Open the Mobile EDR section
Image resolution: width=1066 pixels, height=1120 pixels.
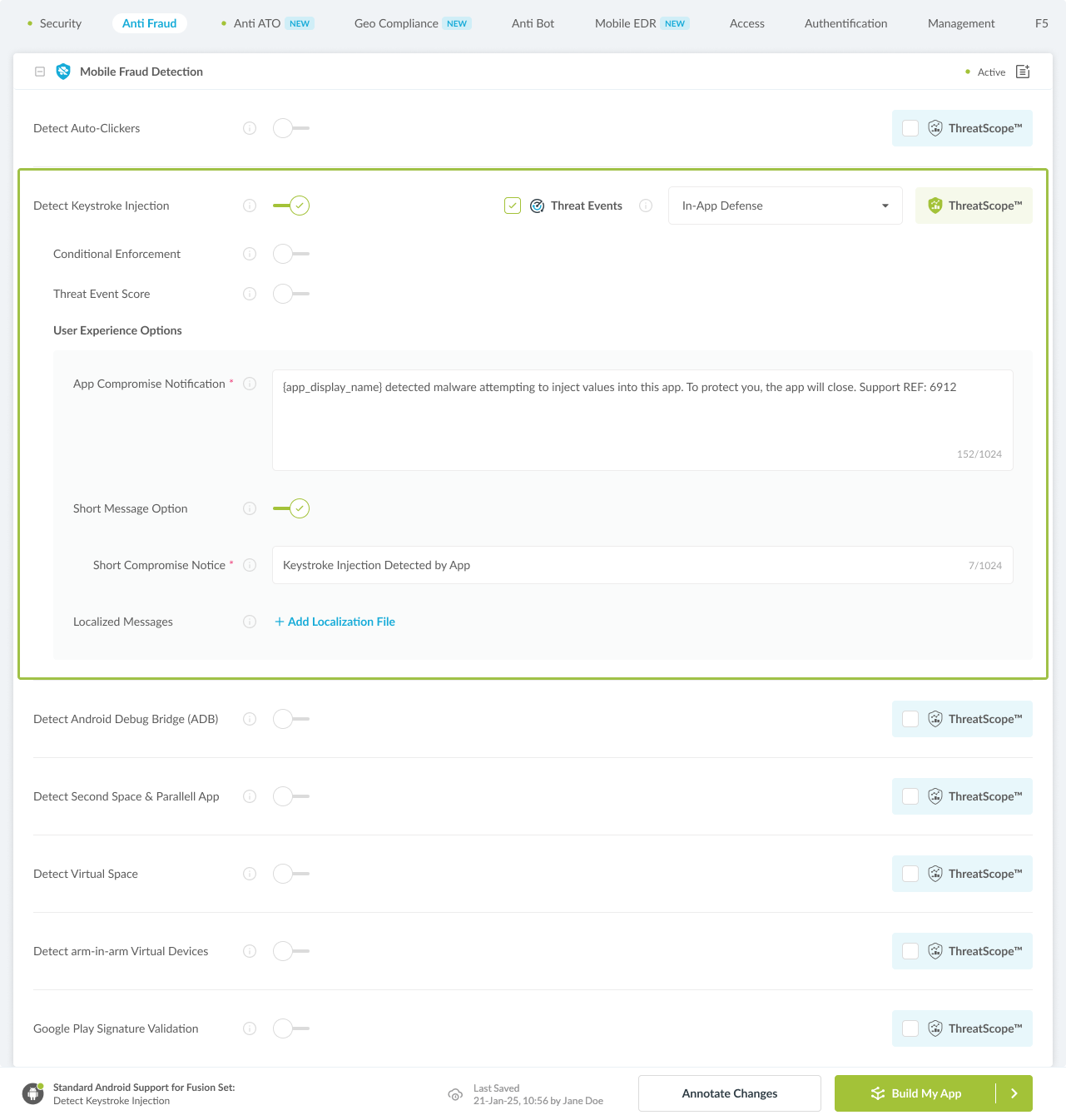coord(624,23)
